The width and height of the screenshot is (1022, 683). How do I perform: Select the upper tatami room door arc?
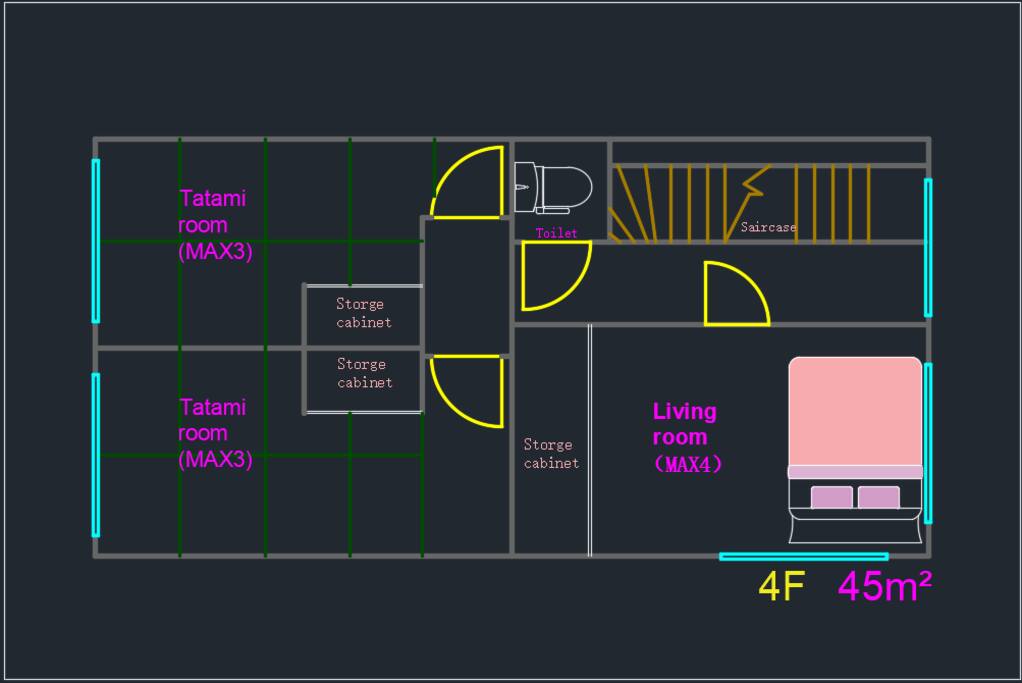click(x=467, y=182)
